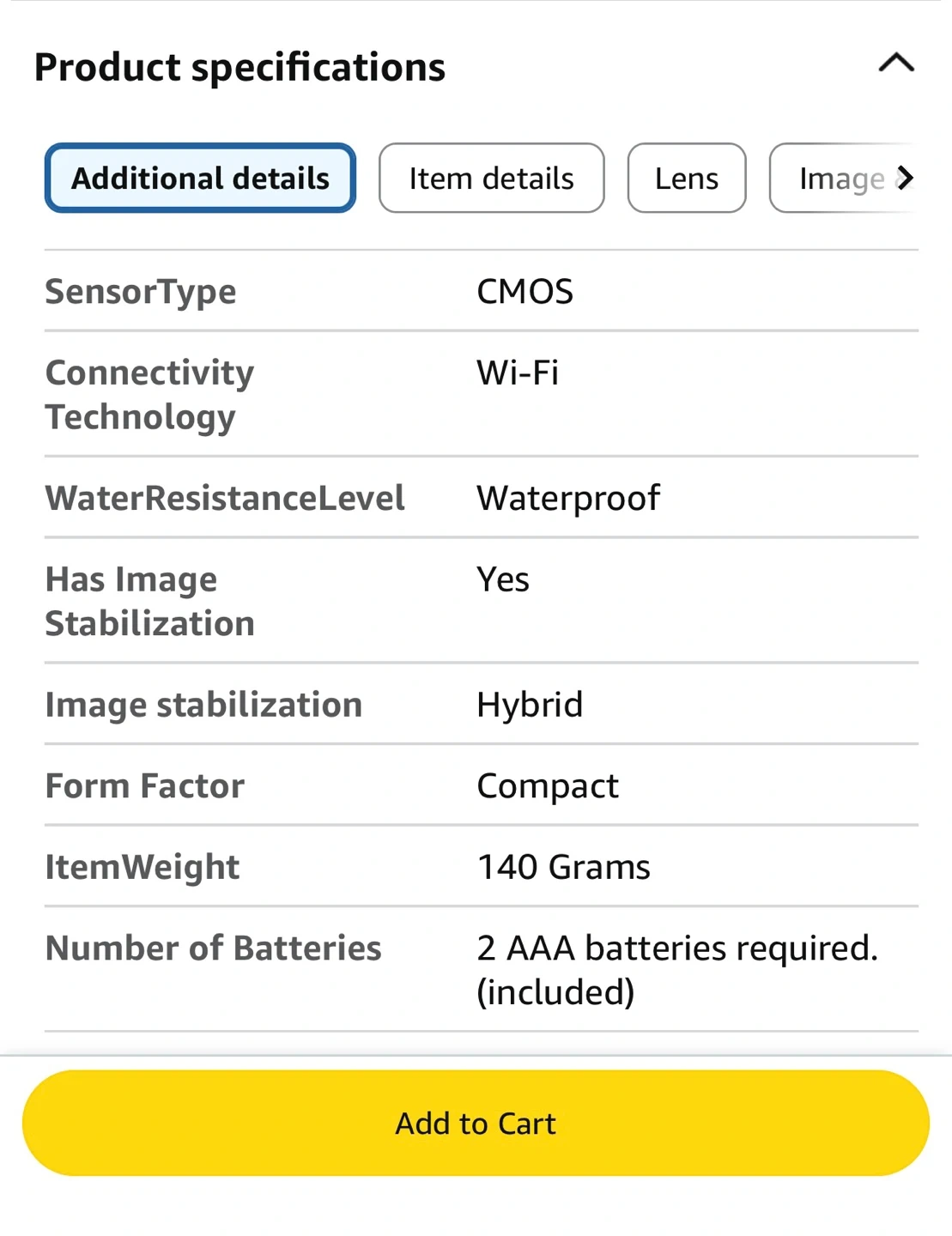Click the Waterproof value text
Screen dimensions: 952x1236
(568, 499)
